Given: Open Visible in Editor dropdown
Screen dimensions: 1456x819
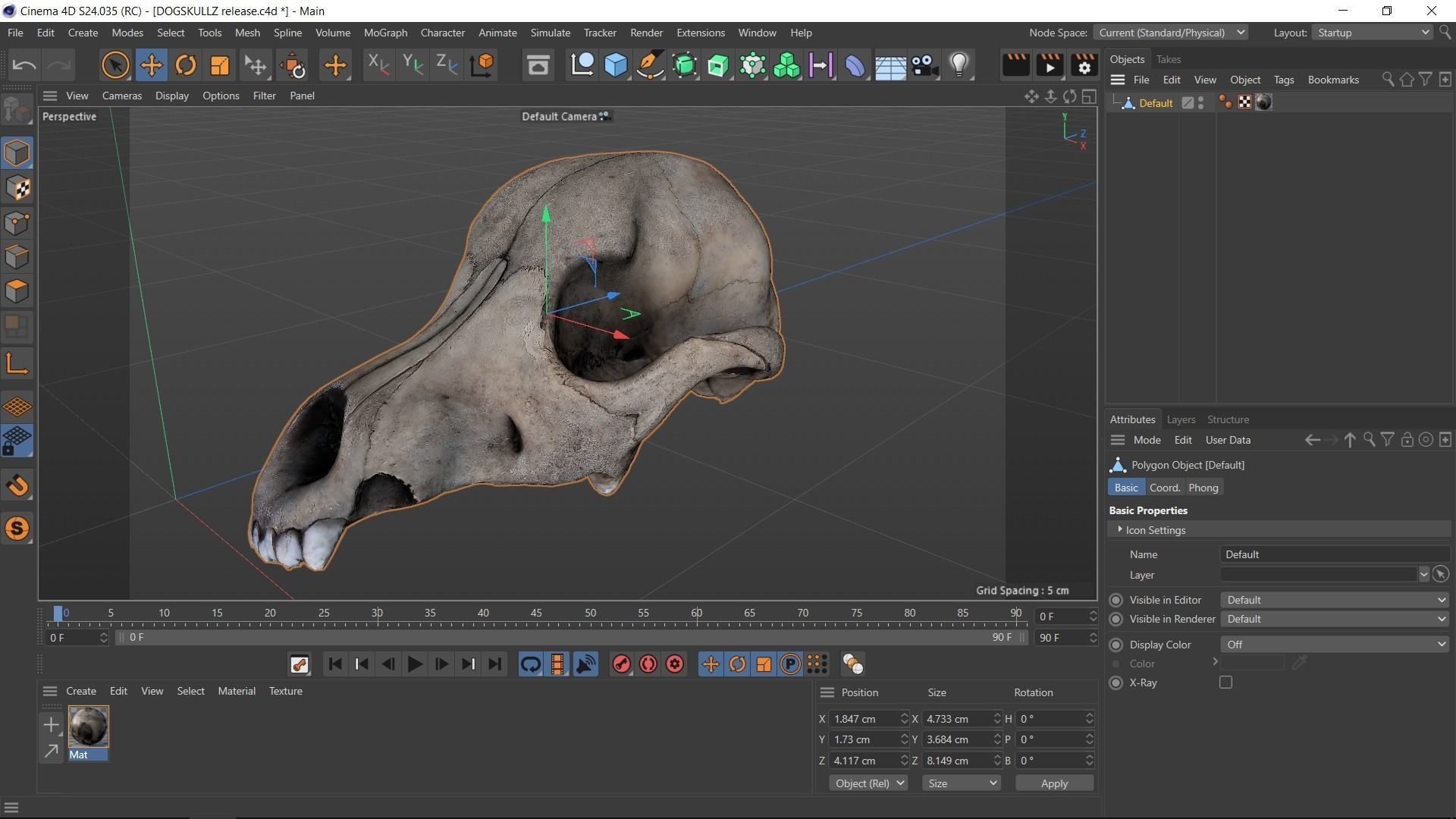Looking at the screenshot, I should pos(1335,600).
